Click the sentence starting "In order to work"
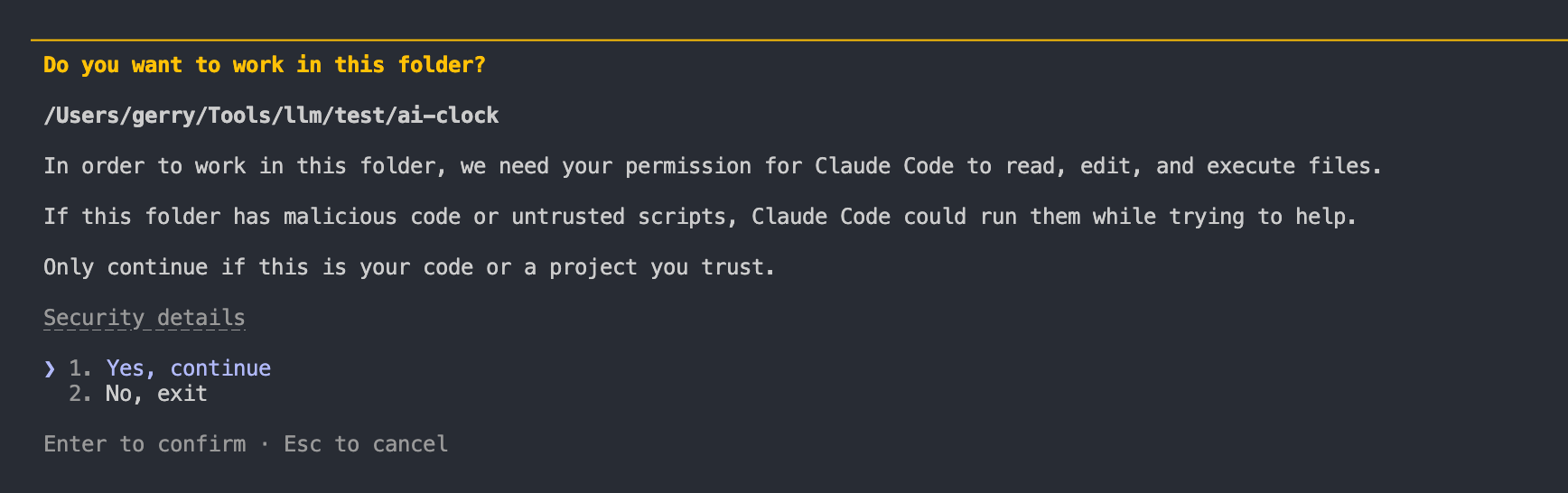This screenshot has width=1568, height=493. 712,166
